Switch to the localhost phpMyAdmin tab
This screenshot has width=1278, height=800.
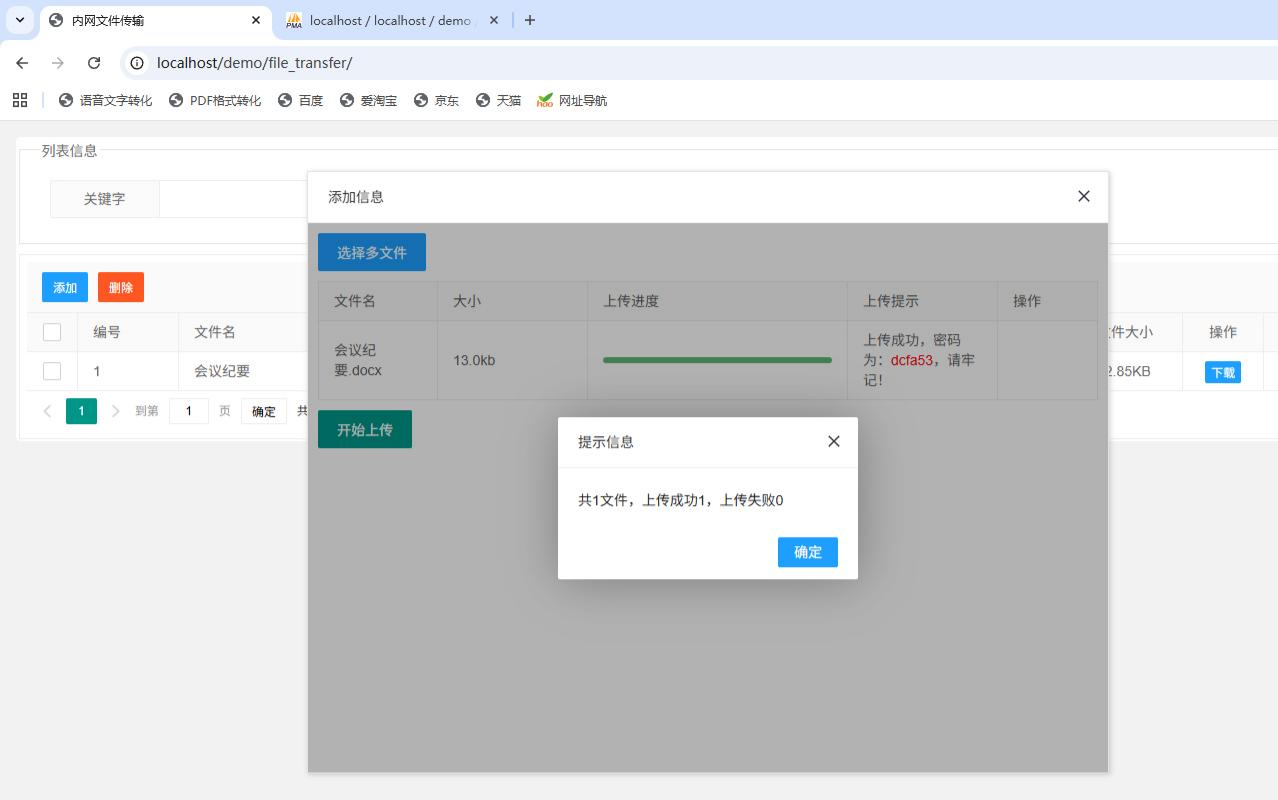(390, 20)
